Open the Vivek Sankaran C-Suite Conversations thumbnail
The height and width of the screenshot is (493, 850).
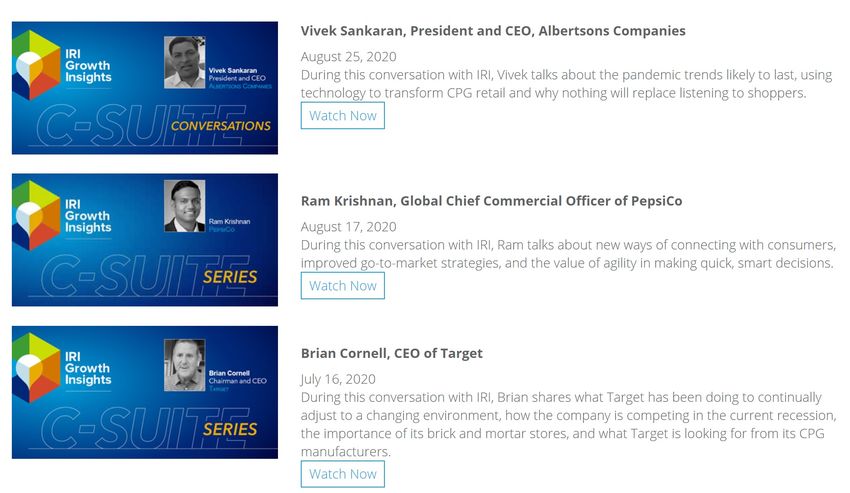(145, 88)
